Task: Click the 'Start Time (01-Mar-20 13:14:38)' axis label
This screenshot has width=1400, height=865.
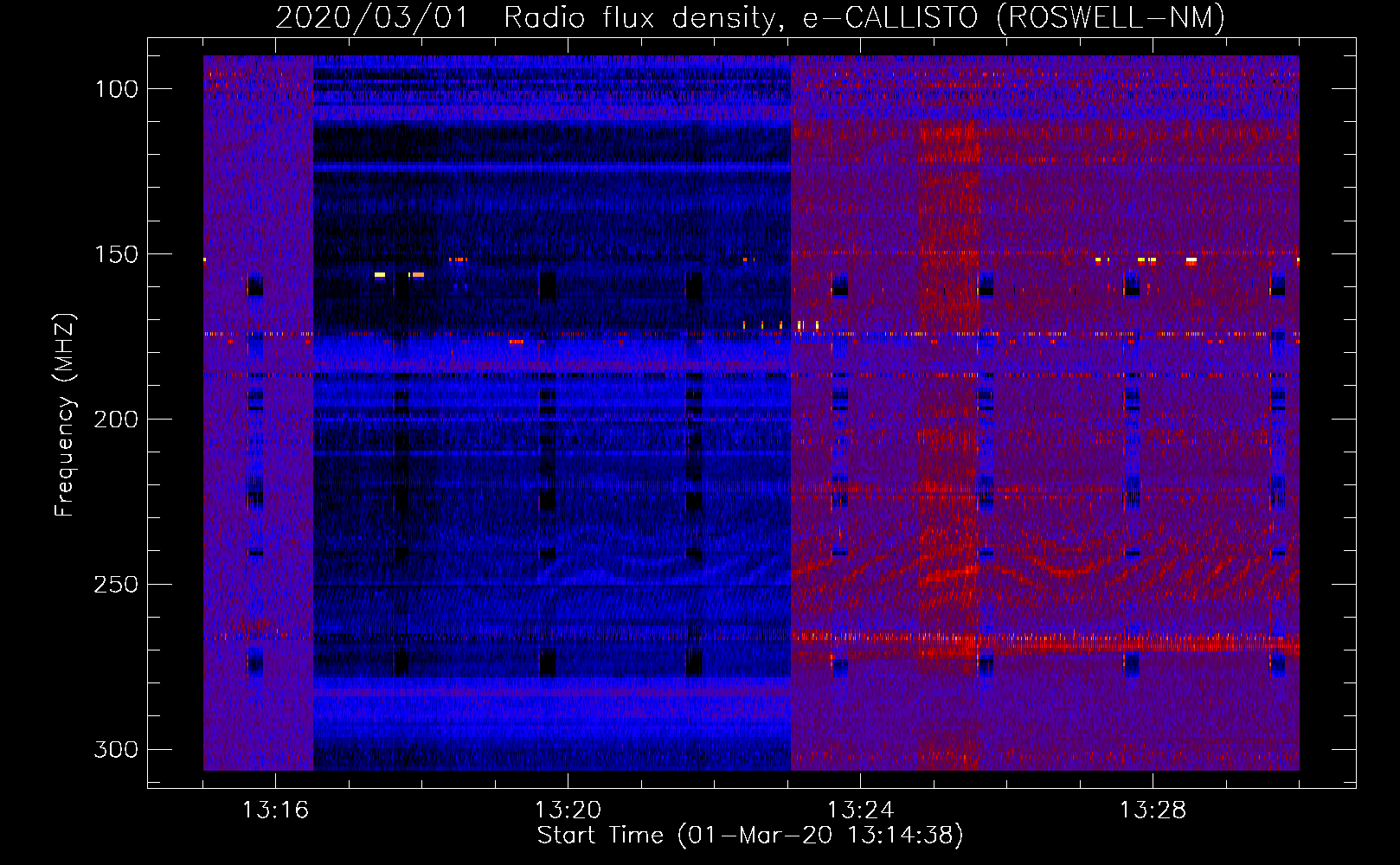Action: 750,836
